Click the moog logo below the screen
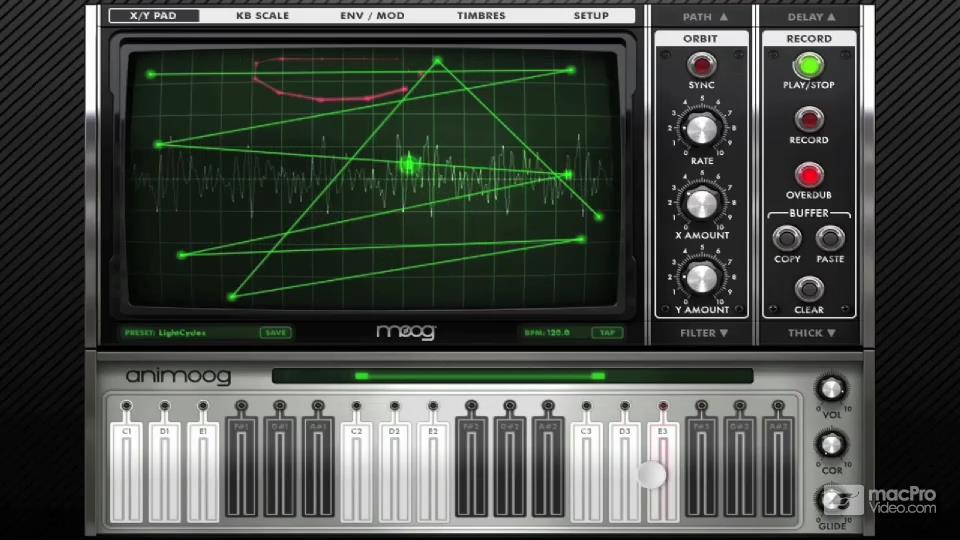Viewport: 960px width, 540px height. tap(406, 332)
